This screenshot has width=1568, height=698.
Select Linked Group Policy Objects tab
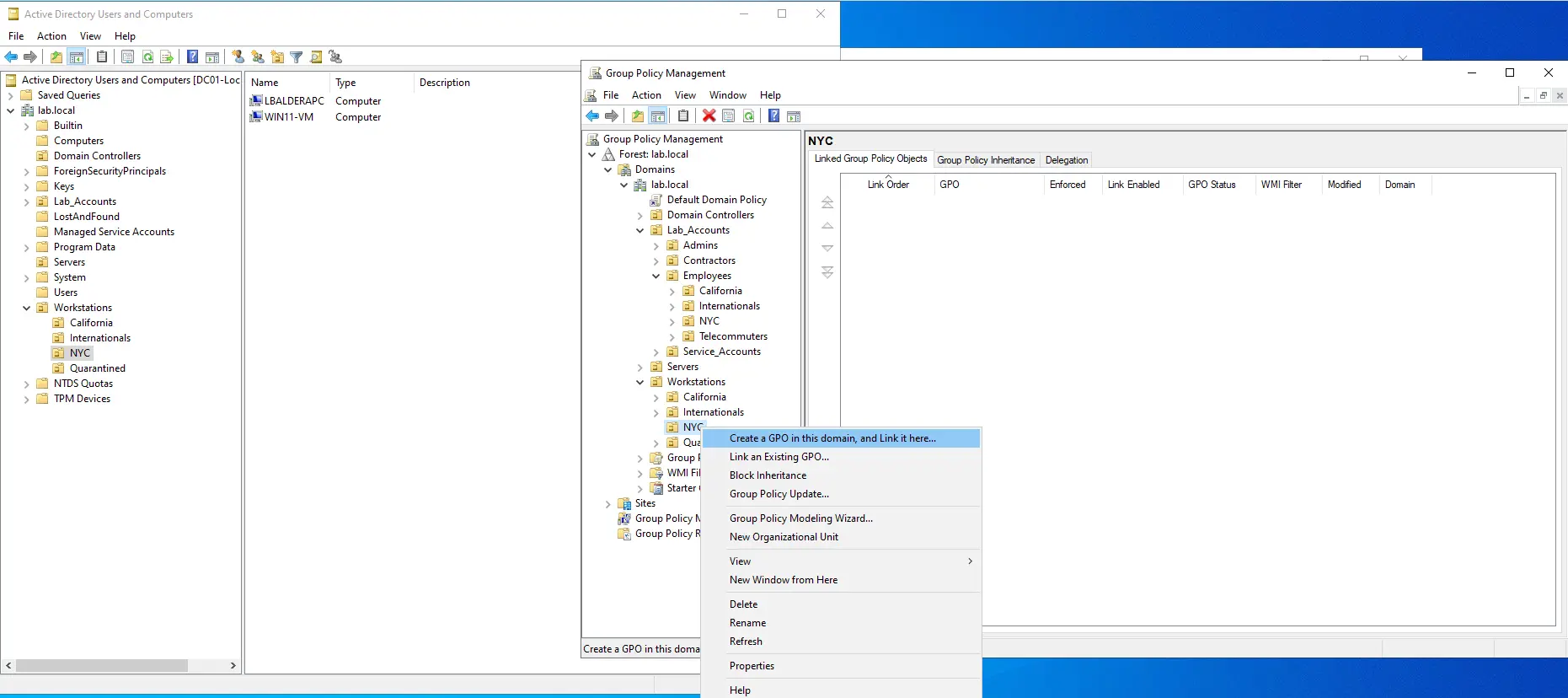coord(870,158)
